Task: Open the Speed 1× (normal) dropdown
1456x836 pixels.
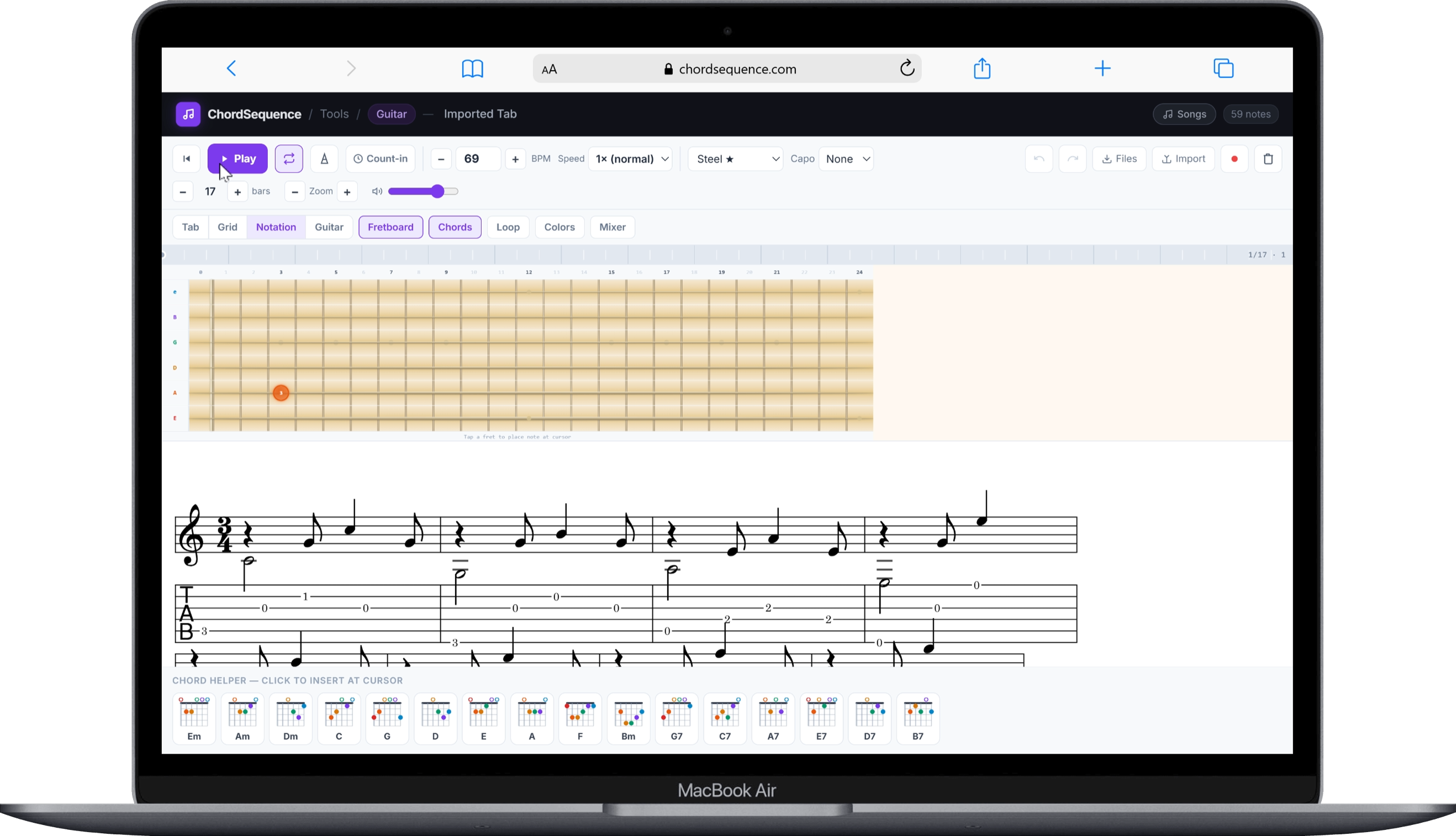Action: pos(631,159)
